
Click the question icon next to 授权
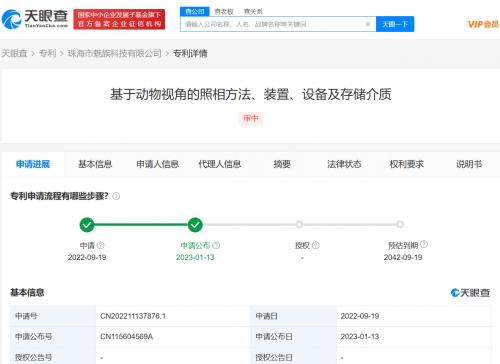[316, 245]
